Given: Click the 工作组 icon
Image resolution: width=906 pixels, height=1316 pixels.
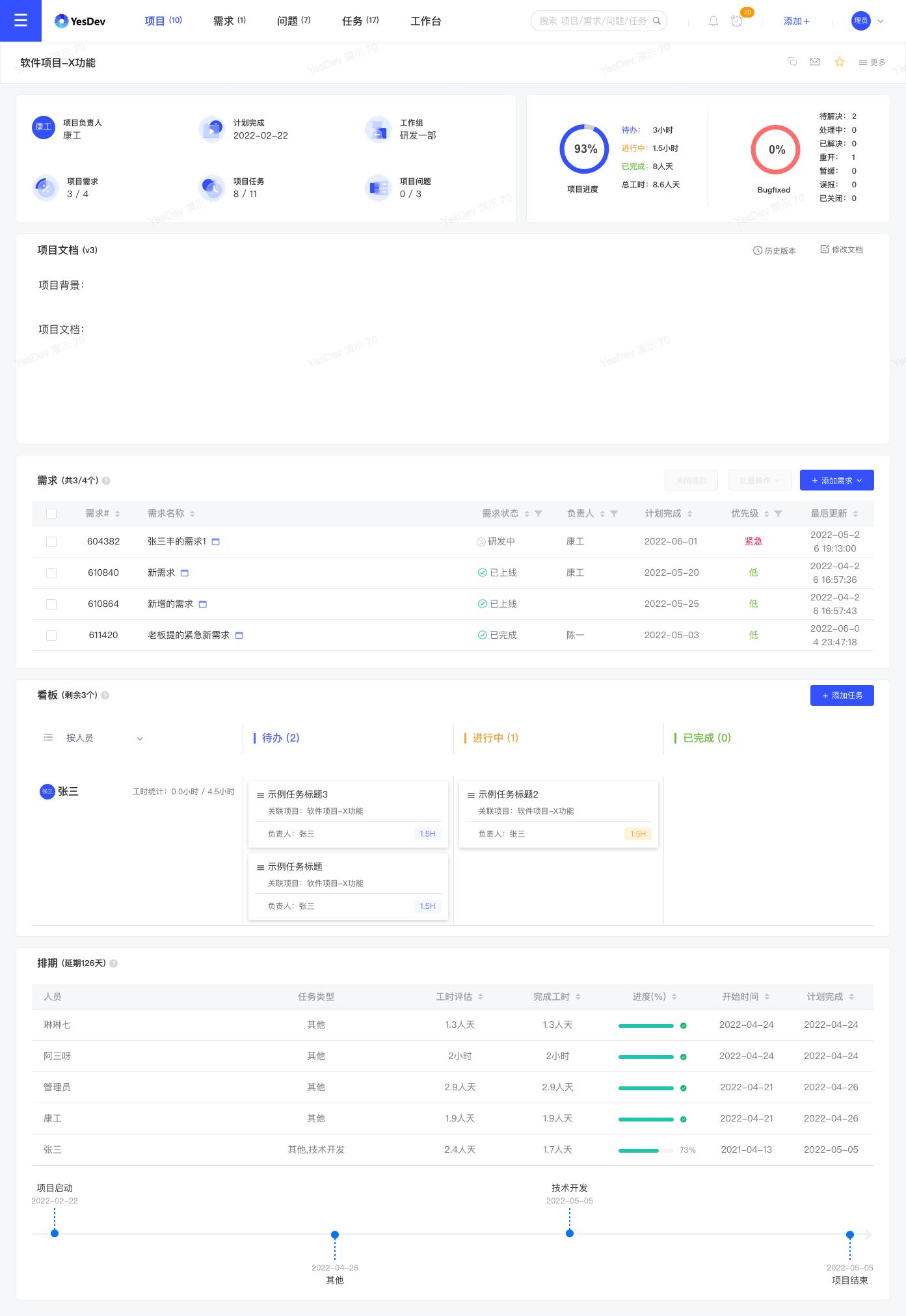Looking at the screenshot, I should 378,129.
